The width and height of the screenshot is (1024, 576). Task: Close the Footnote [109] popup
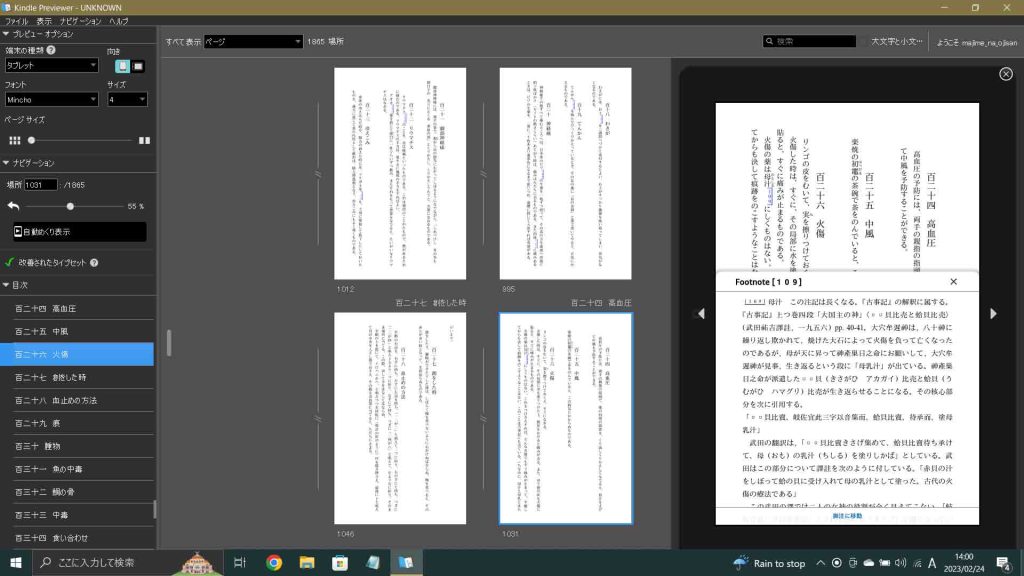tap(953, 281)
